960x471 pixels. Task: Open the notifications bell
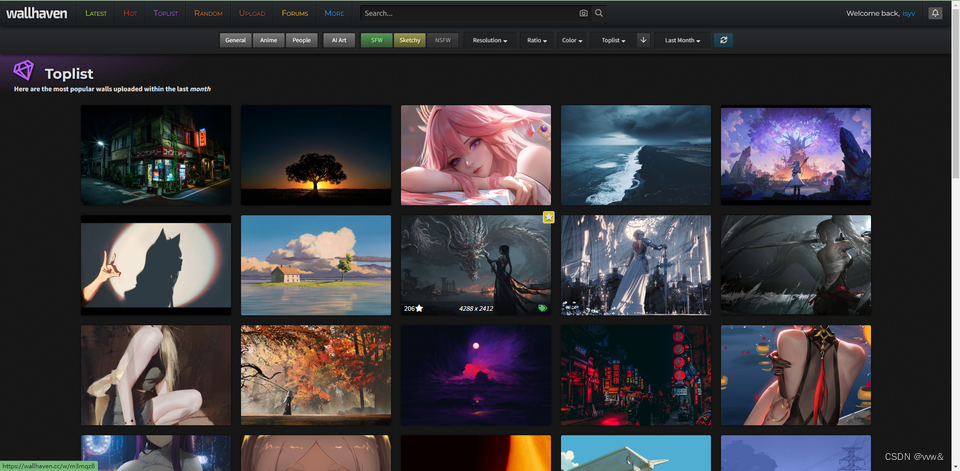[x=935, y=13]
